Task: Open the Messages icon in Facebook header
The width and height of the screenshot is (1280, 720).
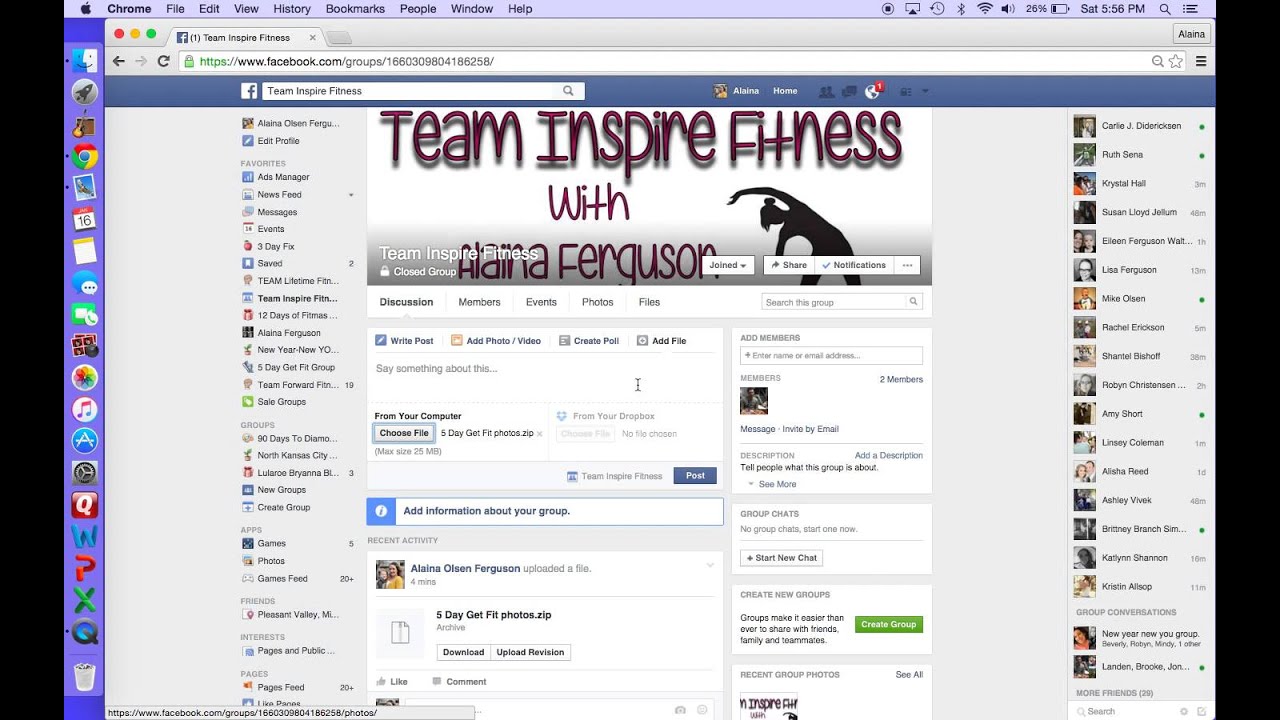Action: (849, 91)
